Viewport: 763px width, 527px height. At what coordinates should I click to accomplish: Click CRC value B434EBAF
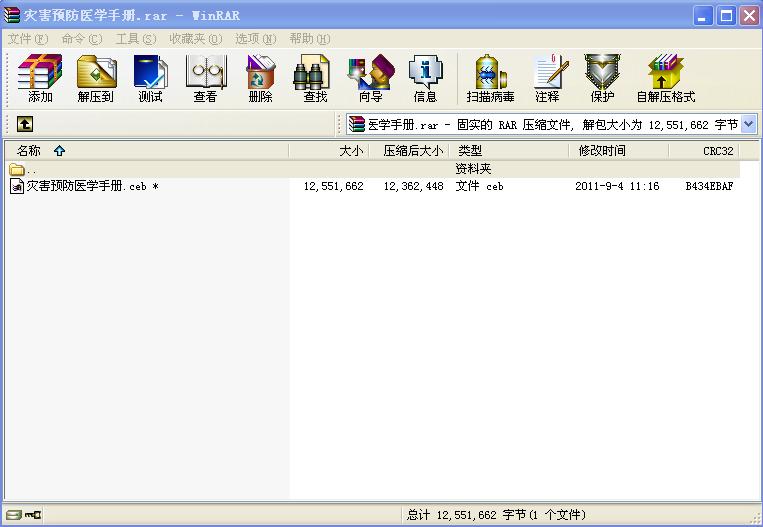click(x=709, y=186)
